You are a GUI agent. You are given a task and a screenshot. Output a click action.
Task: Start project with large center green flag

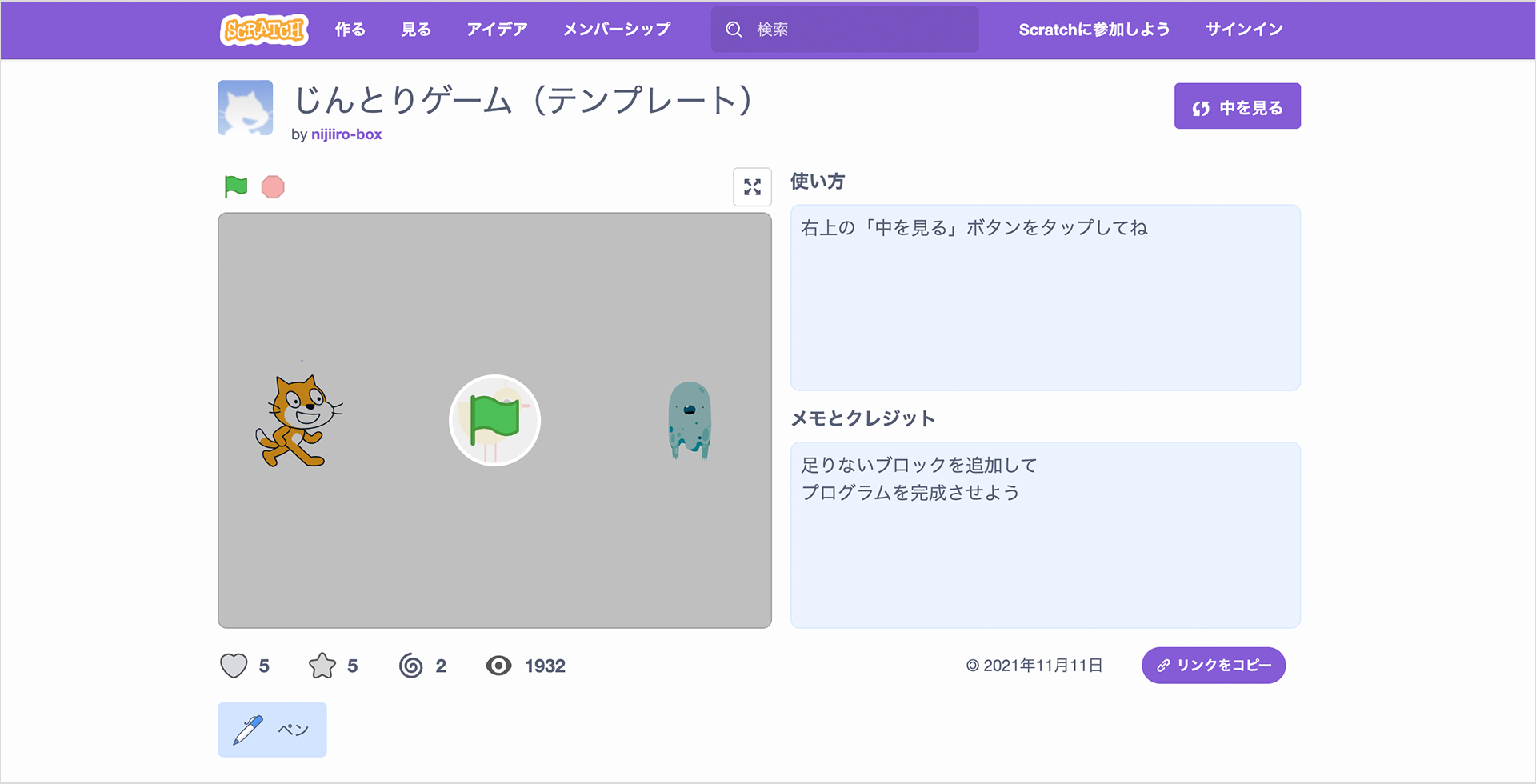click(x=494, y=420)
